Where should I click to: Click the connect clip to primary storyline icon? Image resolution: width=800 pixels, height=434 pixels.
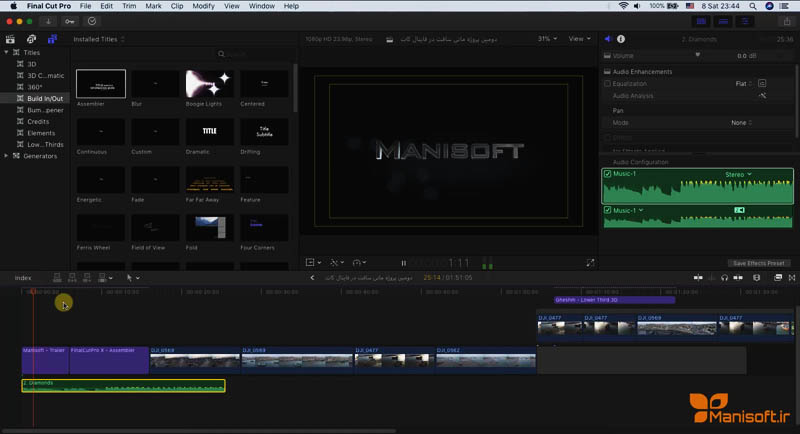click(57, 278)
